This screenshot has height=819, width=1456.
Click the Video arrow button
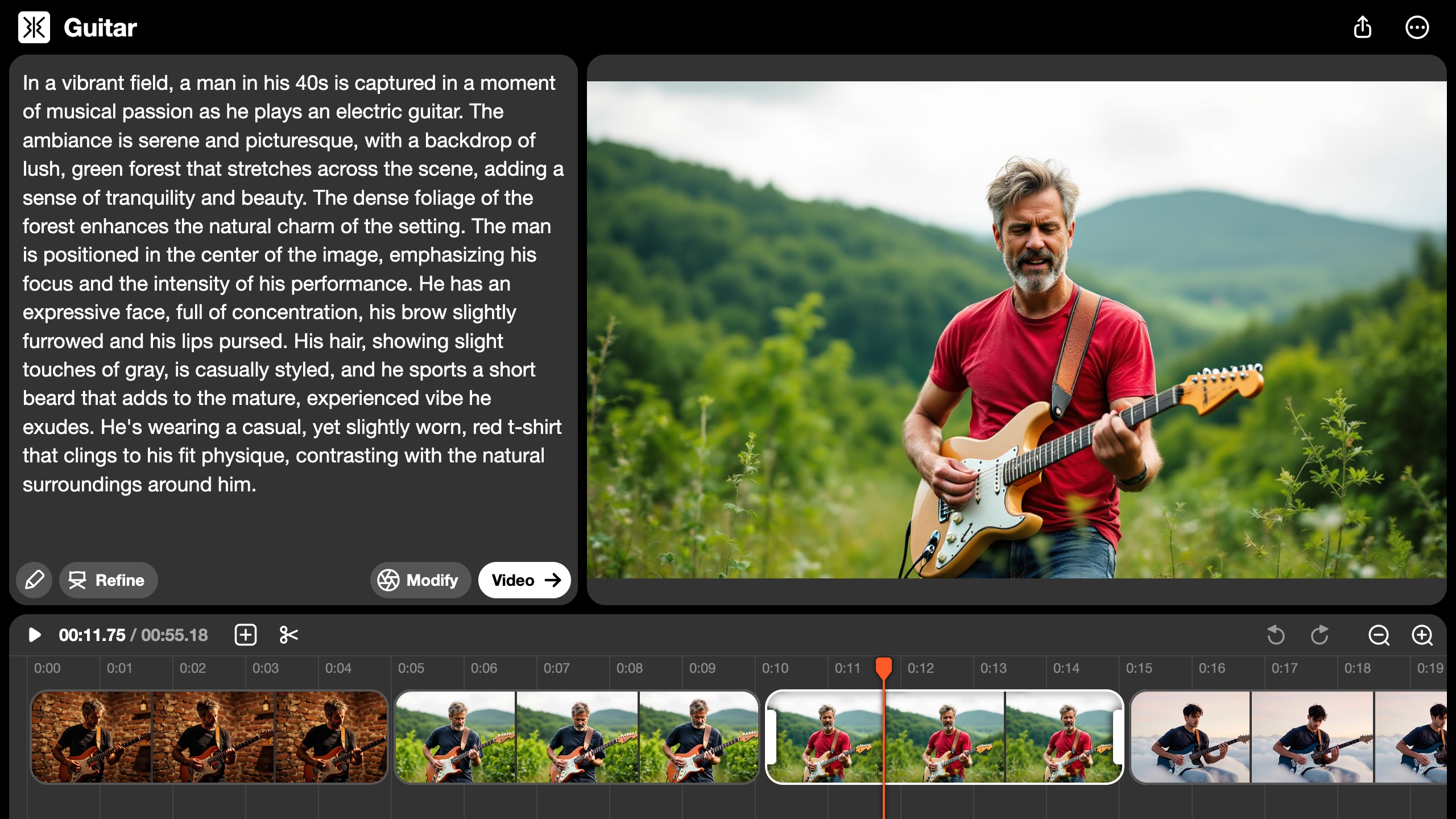pos(524,580)
